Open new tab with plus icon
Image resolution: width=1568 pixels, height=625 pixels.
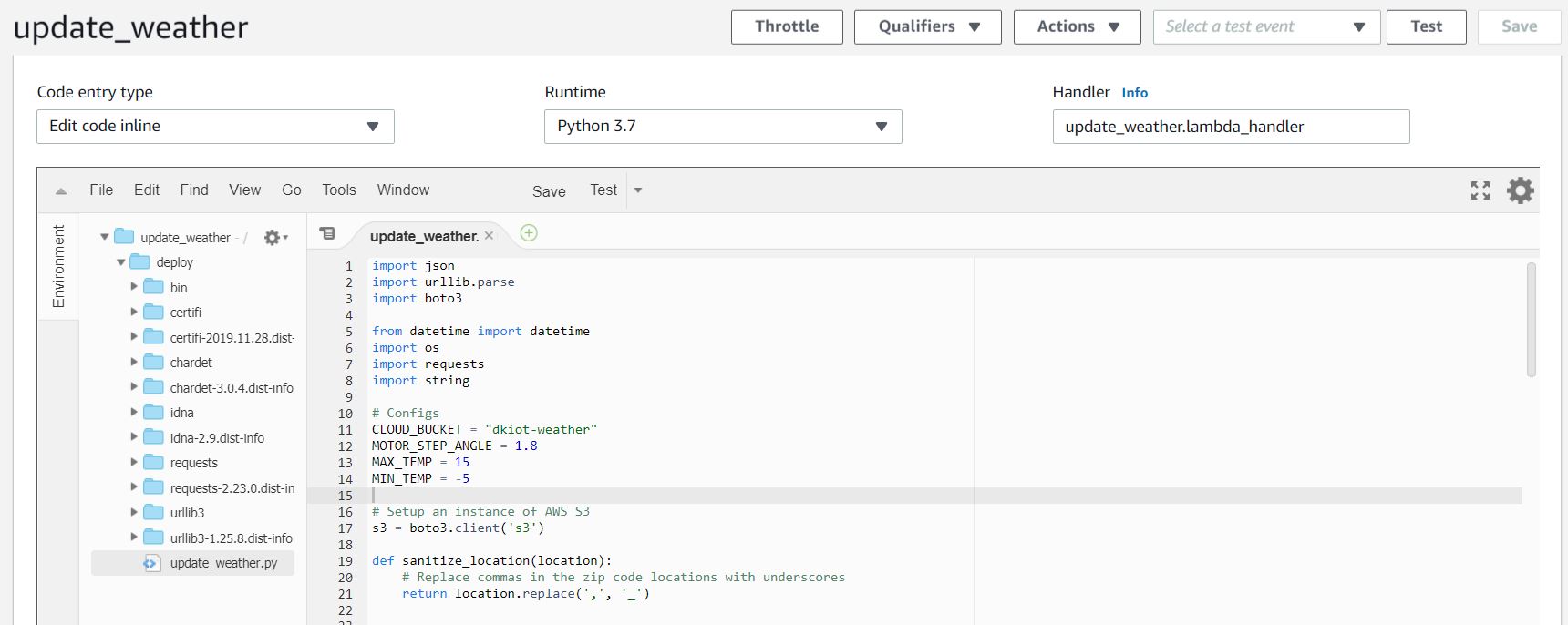pos(529,233)
